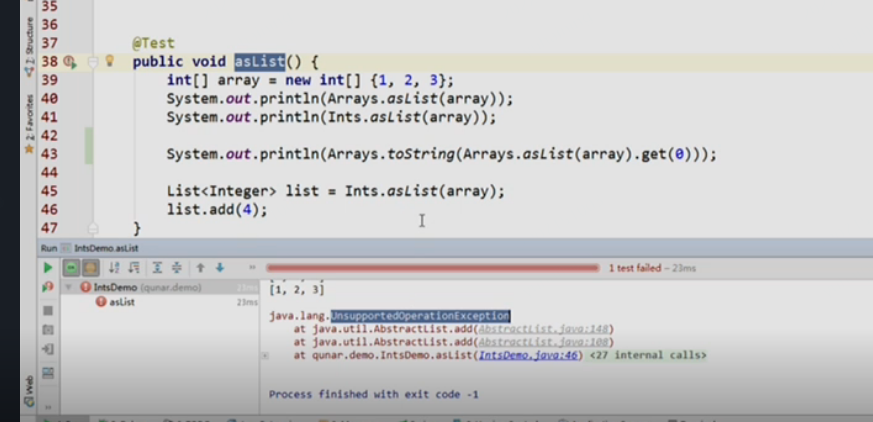Click Expand All icon in test toolbar

point(155,268)
